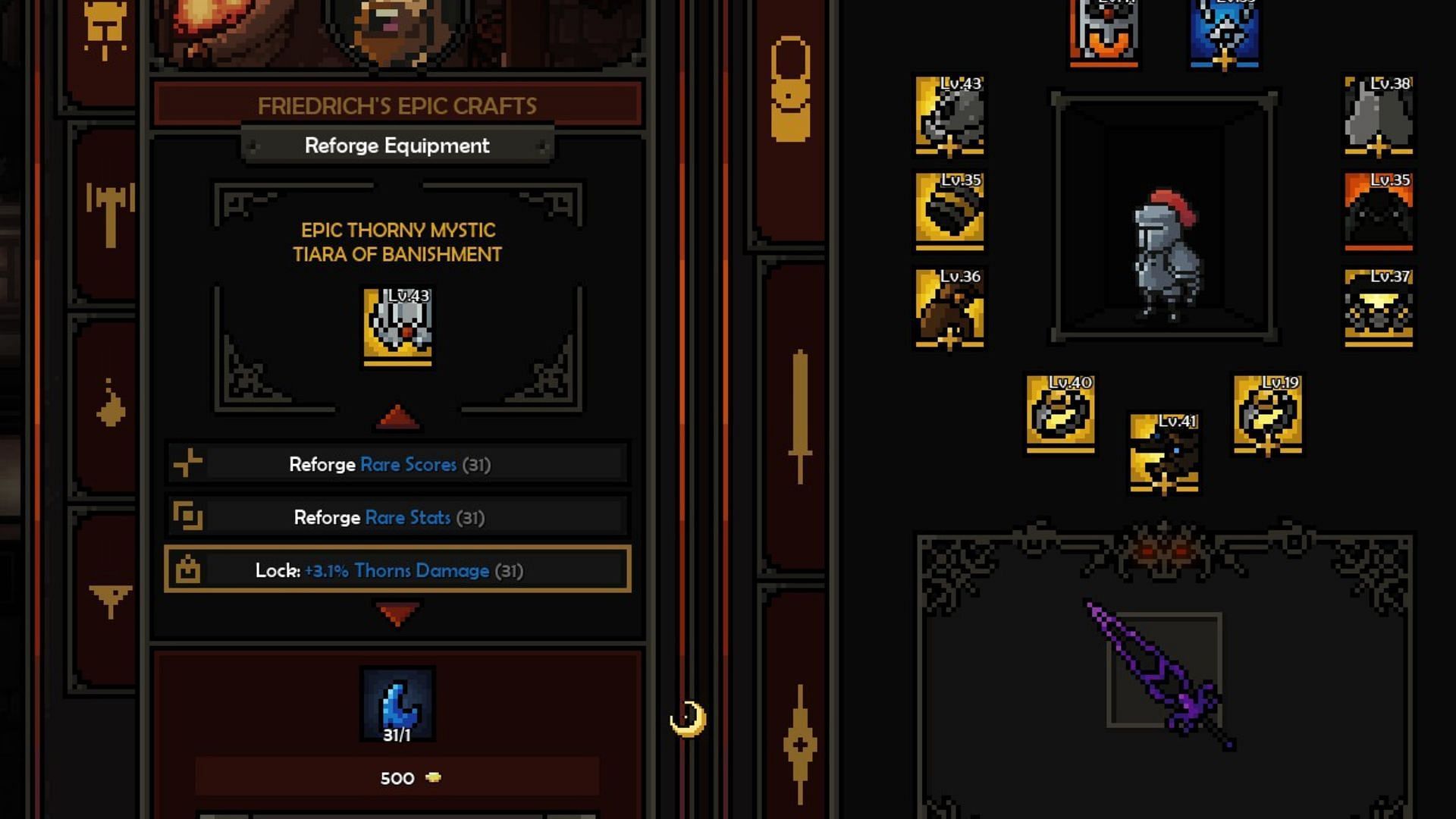Viewport: 1456px width, 819px height.
Task: Select the Lv.38 equipped armor slot
Action: [1379, 115]
